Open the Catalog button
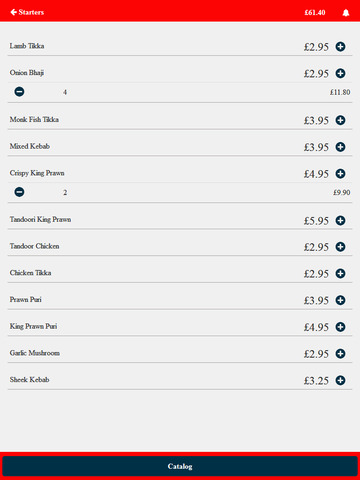The height and width of the screenshot is (480, 360). click(x=180, y=466)
